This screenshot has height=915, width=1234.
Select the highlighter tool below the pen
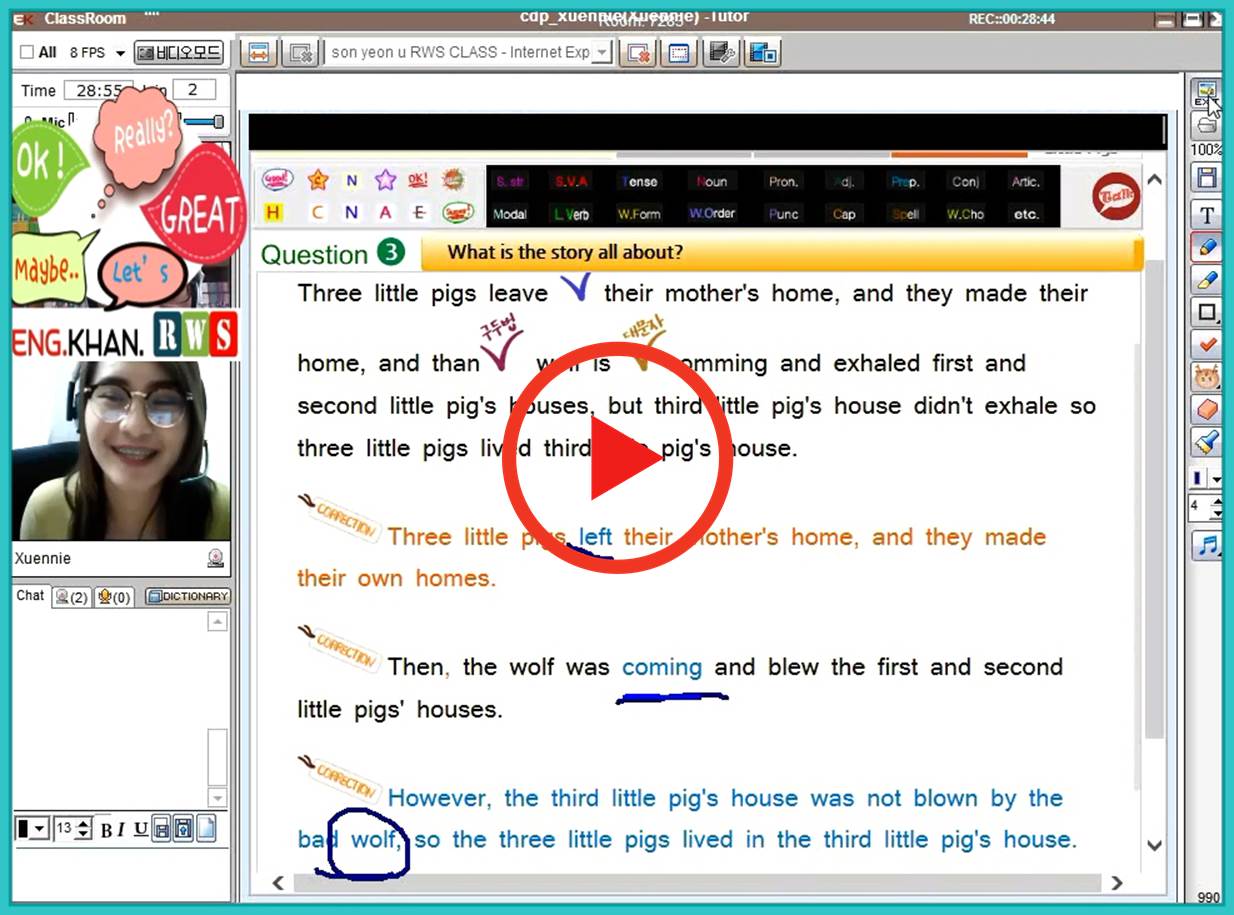[1207, 280]
